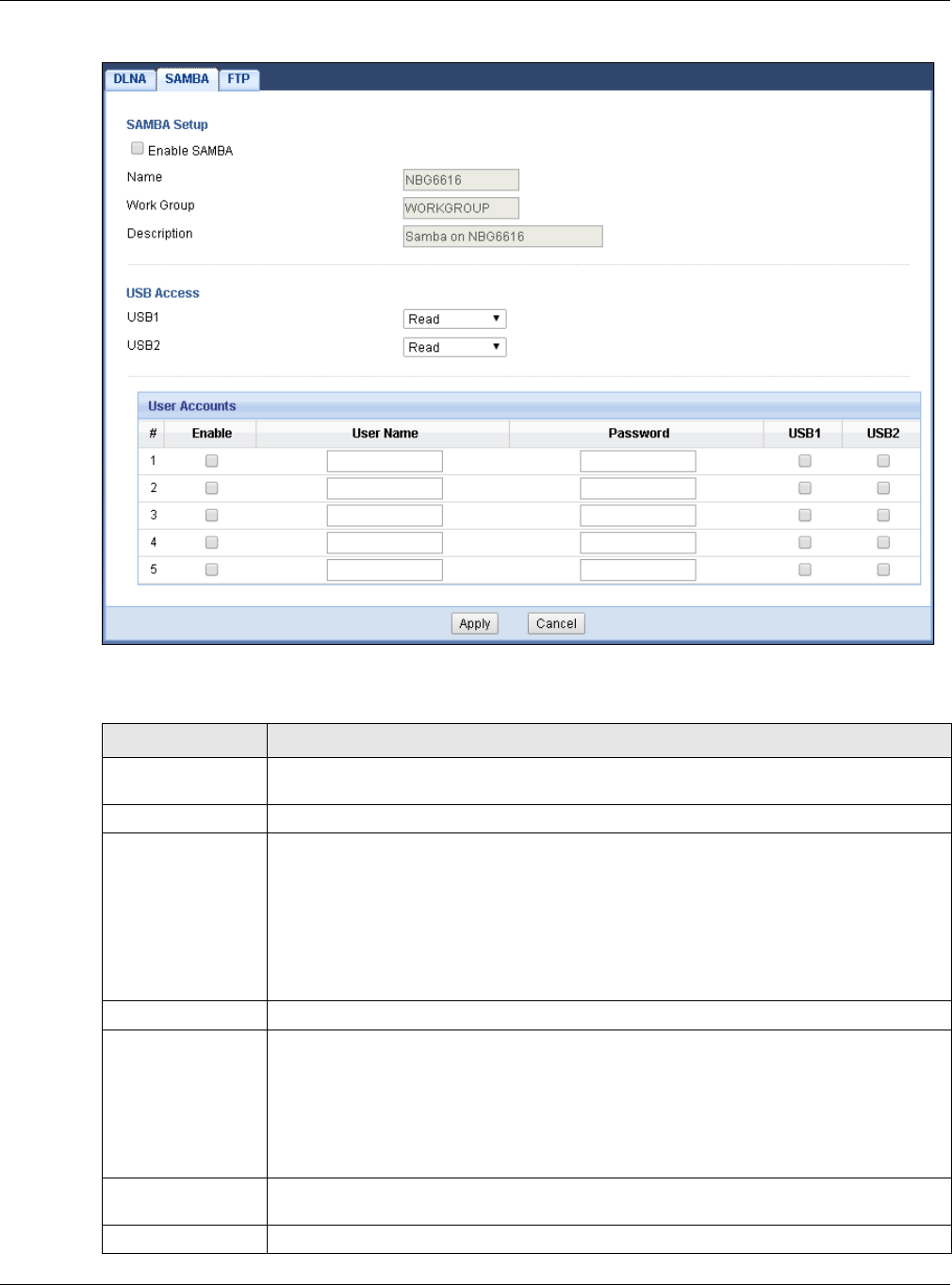
Task: Check USB2 access for account 4
Action: pyautogui.click(x=883, y=543)
